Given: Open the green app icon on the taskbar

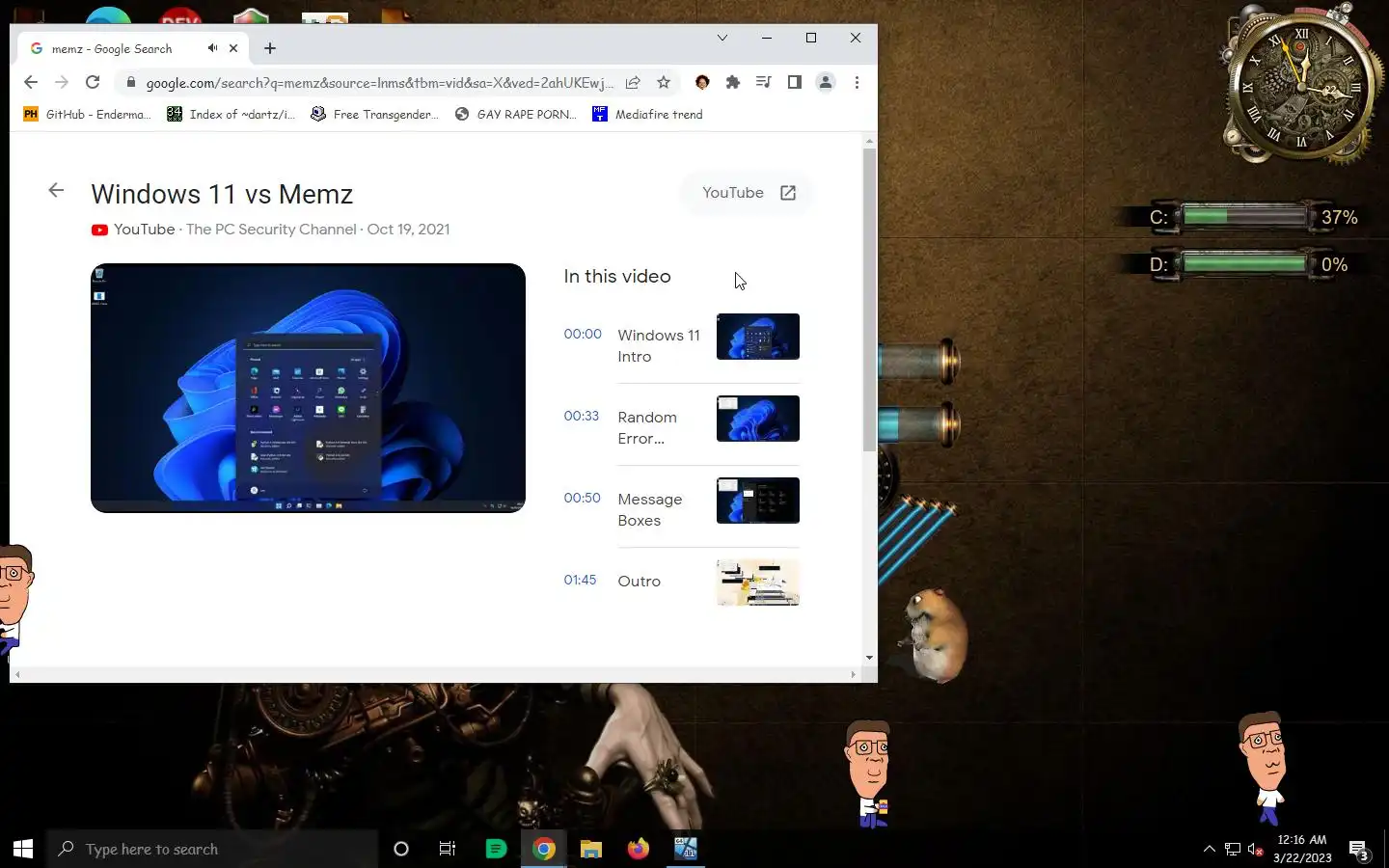Looking at the screenshot, I should [496, 849].
